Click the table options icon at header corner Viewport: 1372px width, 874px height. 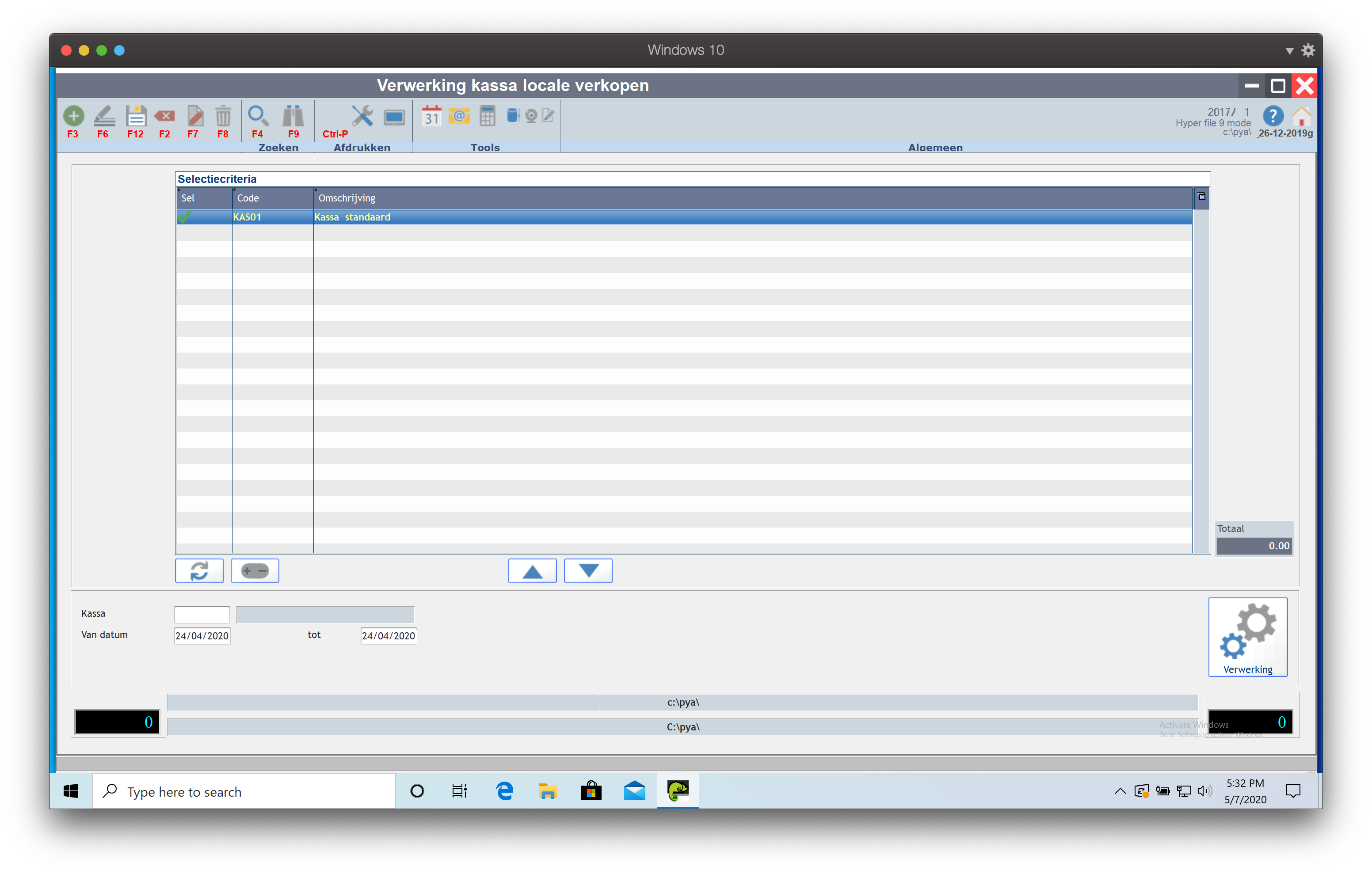coord(1201,197)
